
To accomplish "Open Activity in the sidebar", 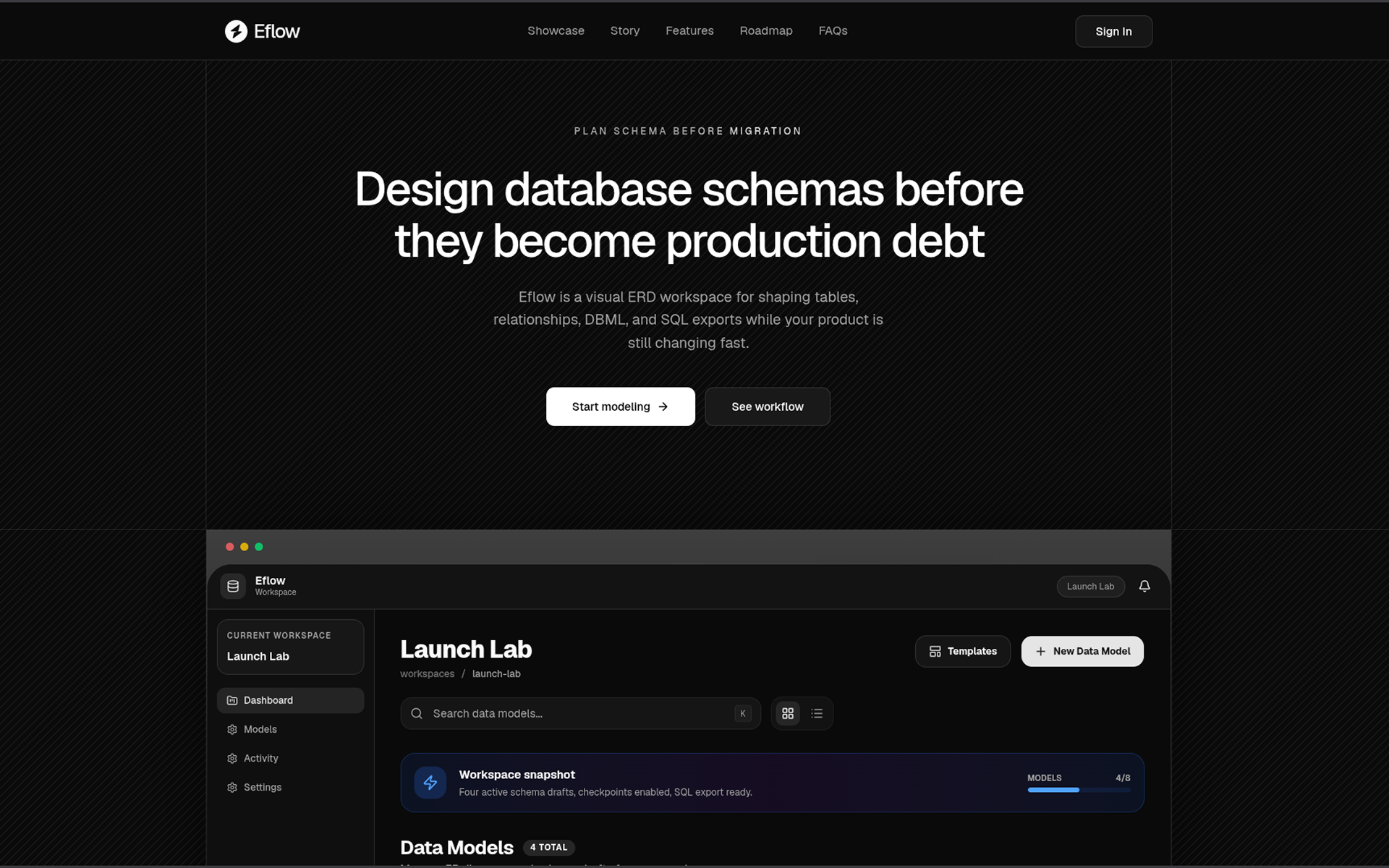I will click(290, 758).
